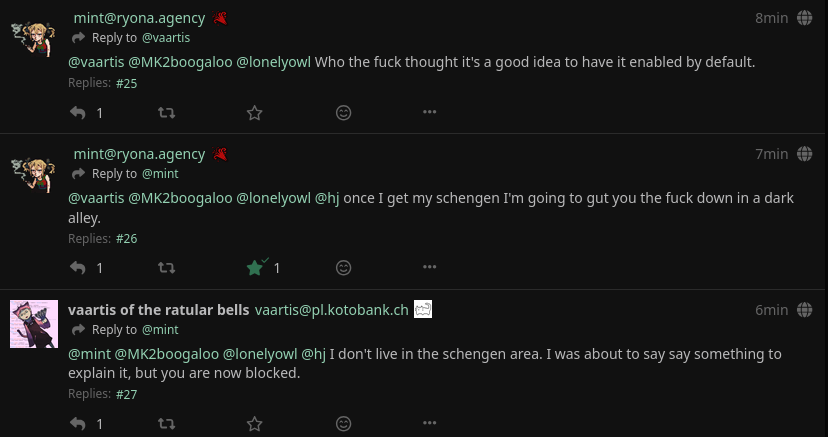Viewport: 828px width, 437px height.
Task: Open the 7min timestamp permalink
Action: click(x=771, y=154)
